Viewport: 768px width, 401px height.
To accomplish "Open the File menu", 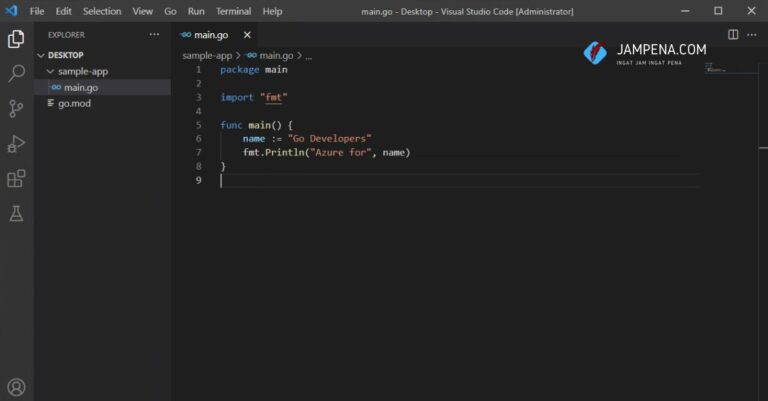I will (x=37, y=11).
